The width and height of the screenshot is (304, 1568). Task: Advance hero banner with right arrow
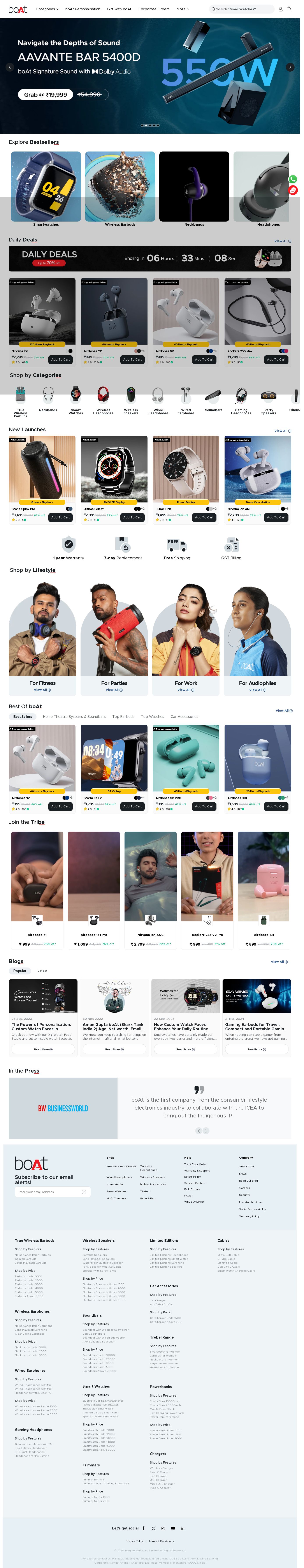coord(290,67)
